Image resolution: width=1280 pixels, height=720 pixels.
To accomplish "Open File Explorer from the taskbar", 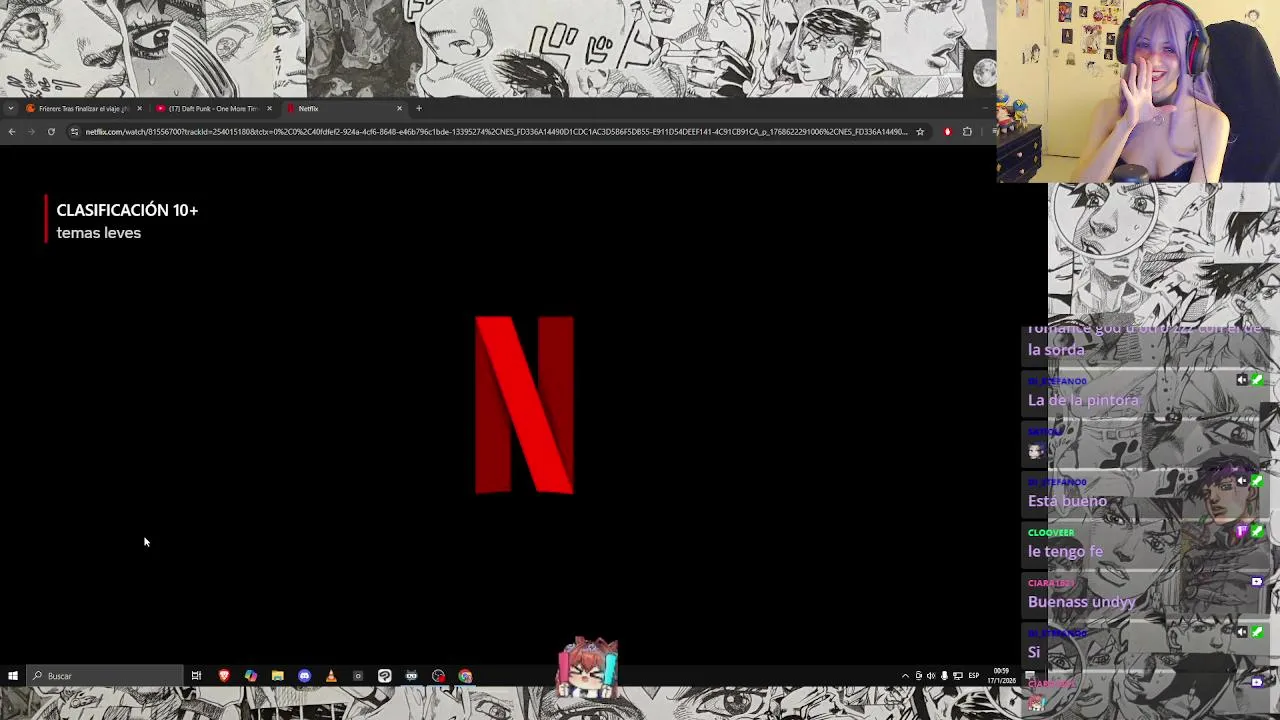I will [x=278, y=676].
